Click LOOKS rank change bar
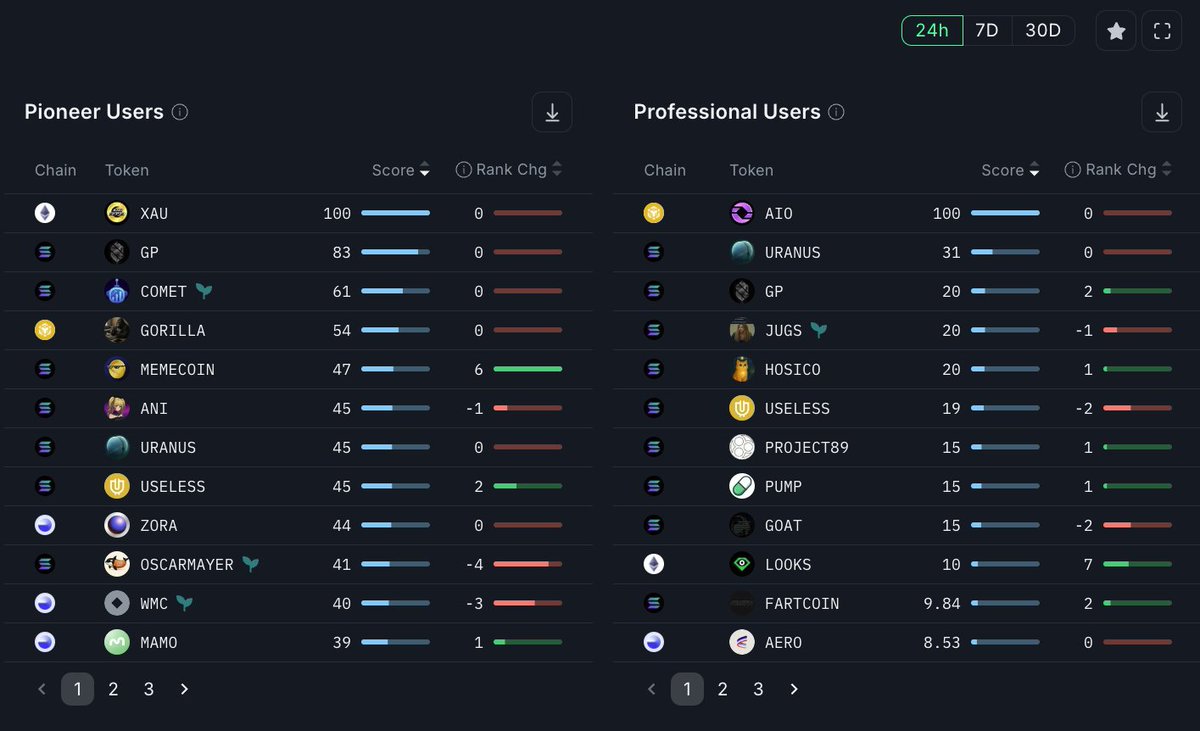The image size is (1200, 731). [x=1137, y=564]
